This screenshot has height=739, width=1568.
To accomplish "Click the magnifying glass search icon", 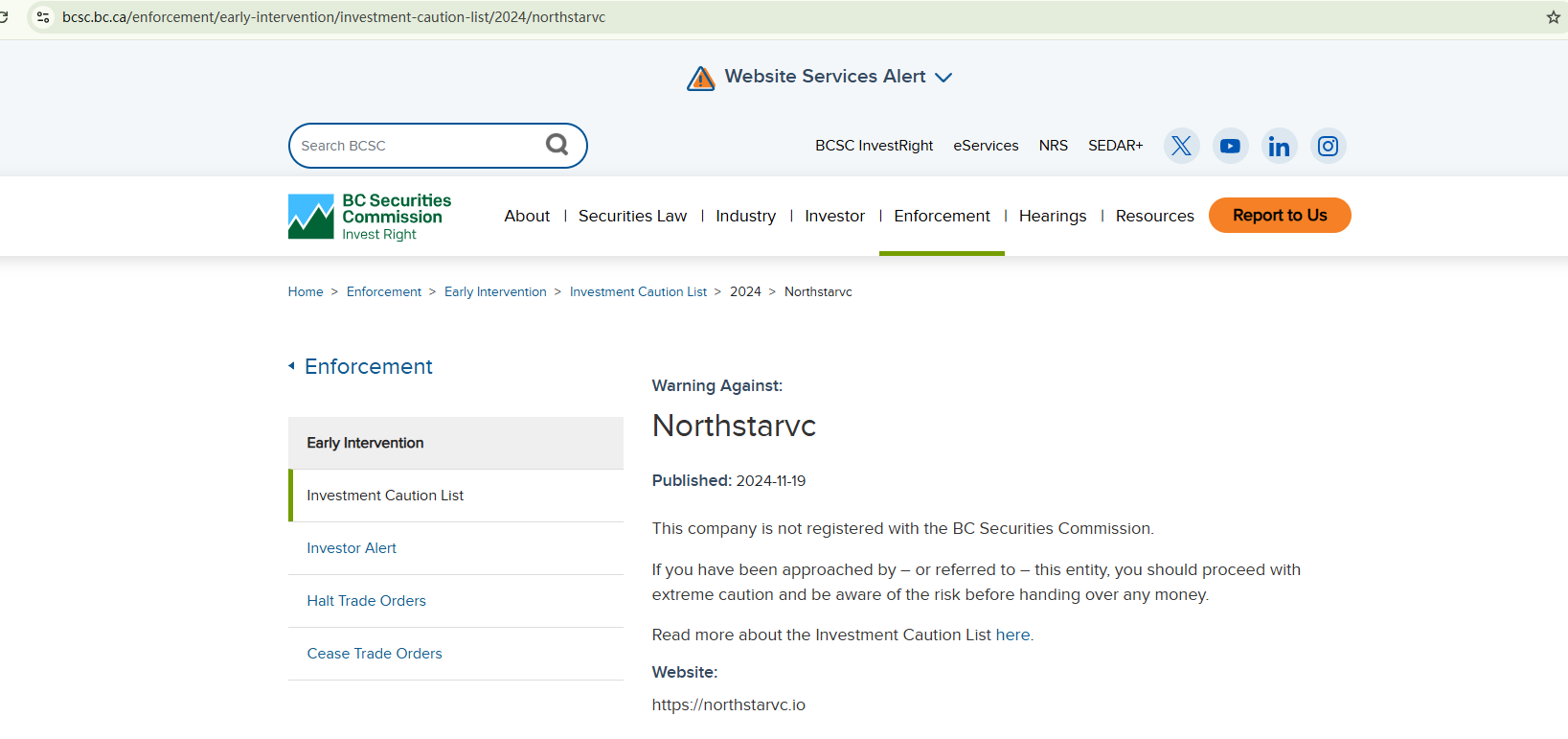I will tap(557, 145).
